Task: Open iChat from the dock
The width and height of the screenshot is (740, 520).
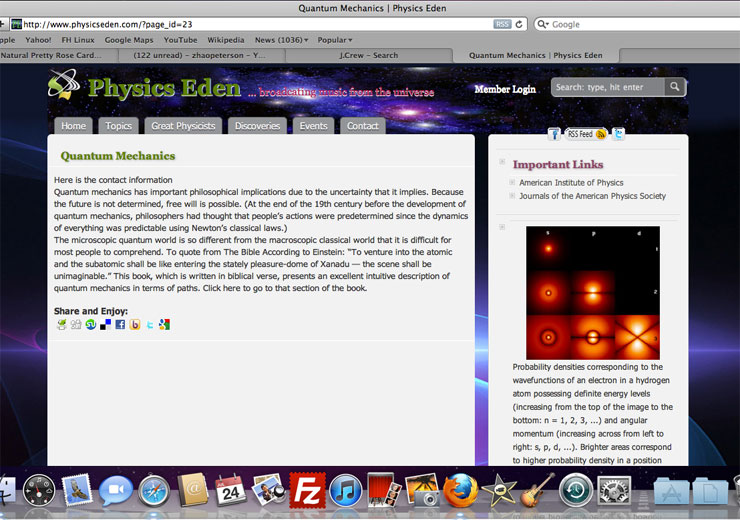Action: [116, 491]
